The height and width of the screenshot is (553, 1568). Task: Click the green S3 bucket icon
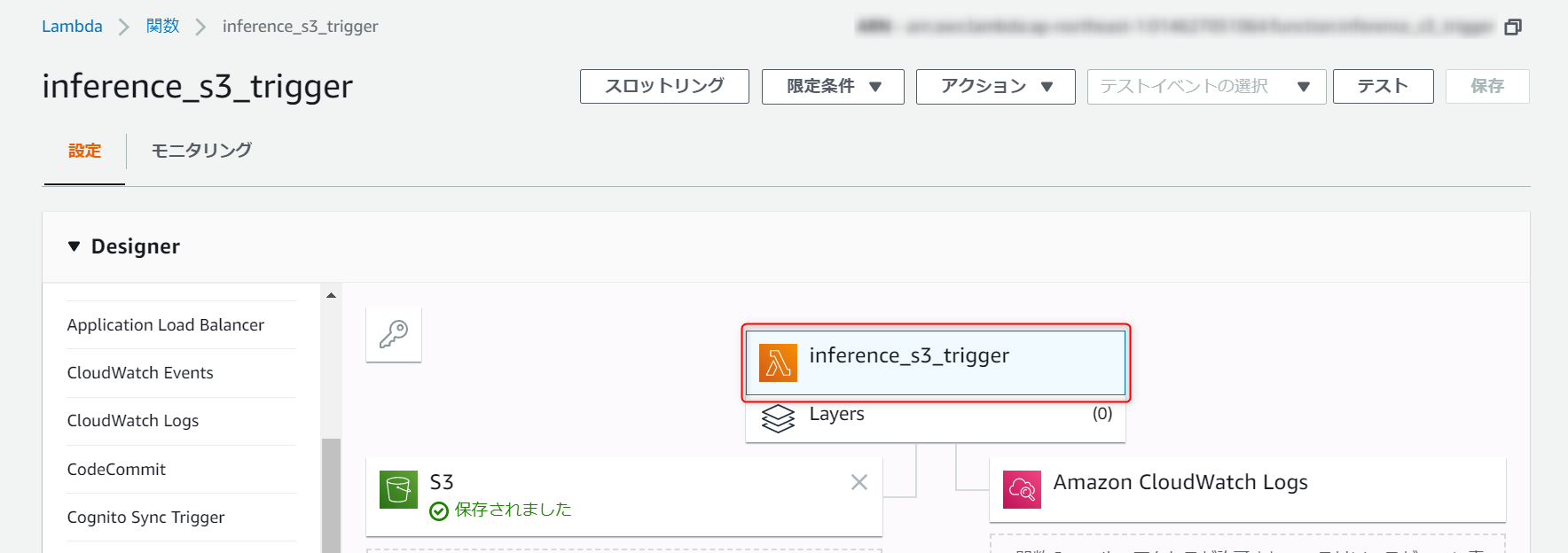point(398,489)
